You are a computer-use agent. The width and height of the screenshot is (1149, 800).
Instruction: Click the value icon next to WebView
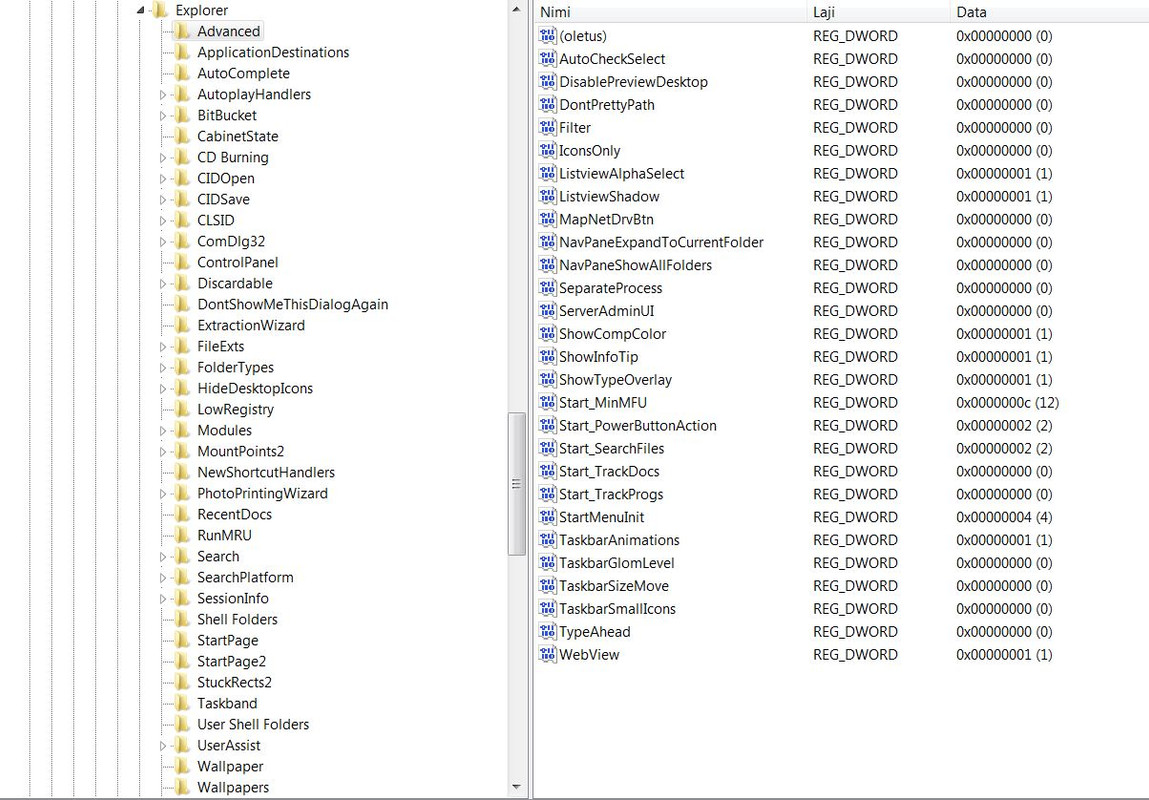(x=547, y=654)
